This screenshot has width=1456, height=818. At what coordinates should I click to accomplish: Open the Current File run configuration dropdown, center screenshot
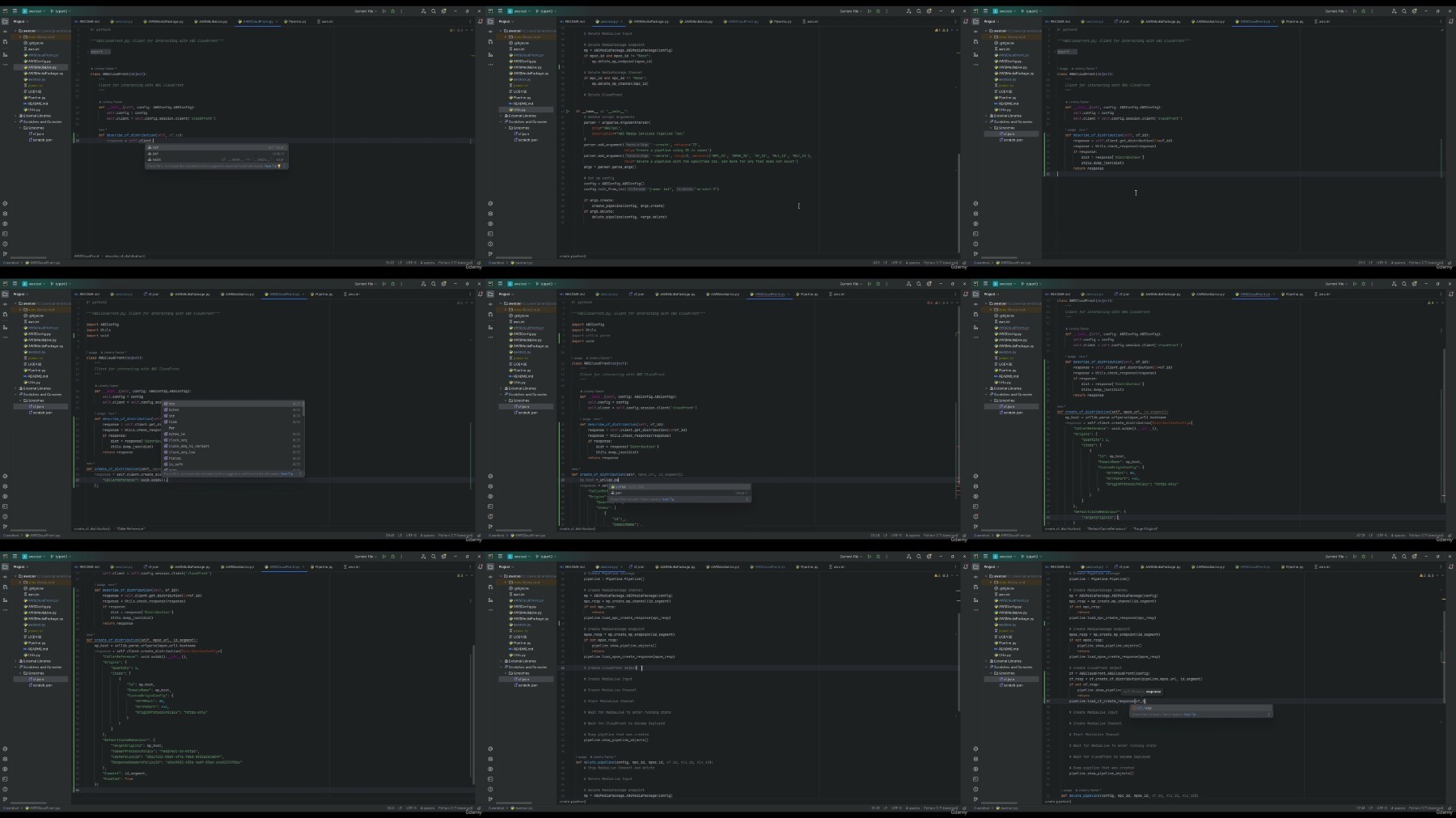pos(851,284)
